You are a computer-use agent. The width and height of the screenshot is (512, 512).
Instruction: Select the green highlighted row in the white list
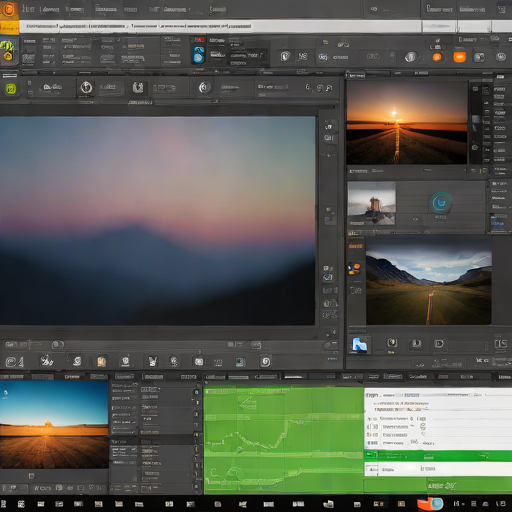click(x=438, y=456)
